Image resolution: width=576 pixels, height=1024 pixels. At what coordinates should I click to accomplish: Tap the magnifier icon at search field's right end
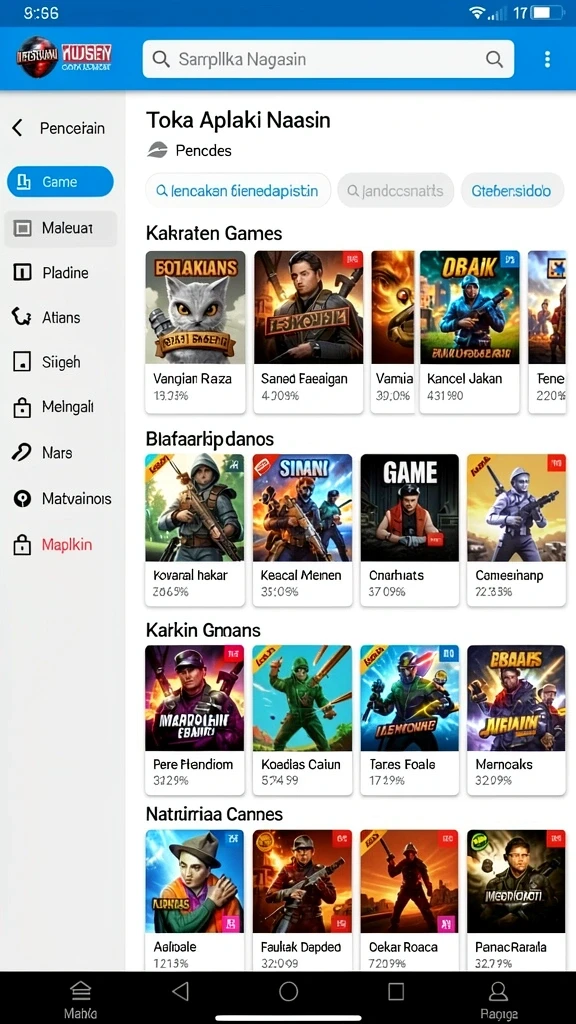click(494, 59)
